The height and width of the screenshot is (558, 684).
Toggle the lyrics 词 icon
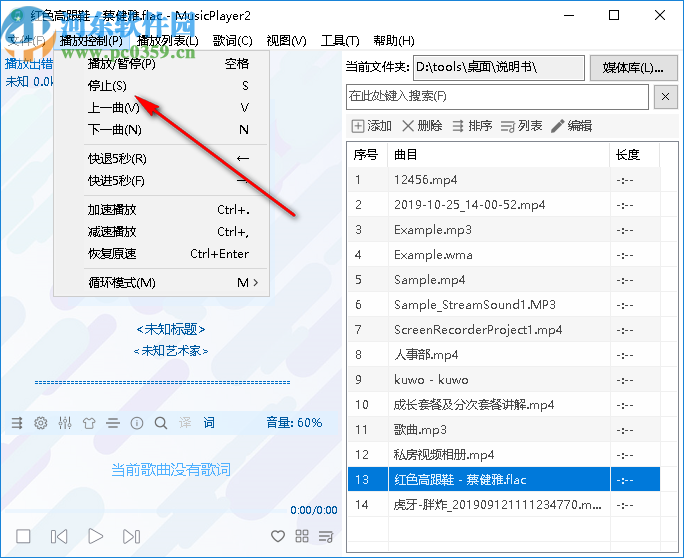209,423
